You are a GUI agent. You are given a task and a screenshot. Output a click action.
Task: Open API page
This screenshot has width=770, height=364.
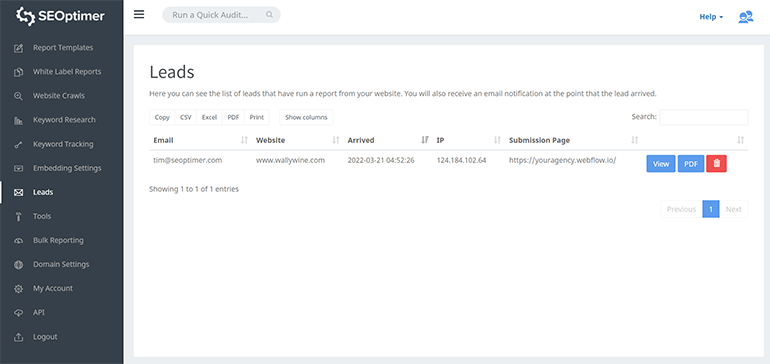(x=39, y=312)
